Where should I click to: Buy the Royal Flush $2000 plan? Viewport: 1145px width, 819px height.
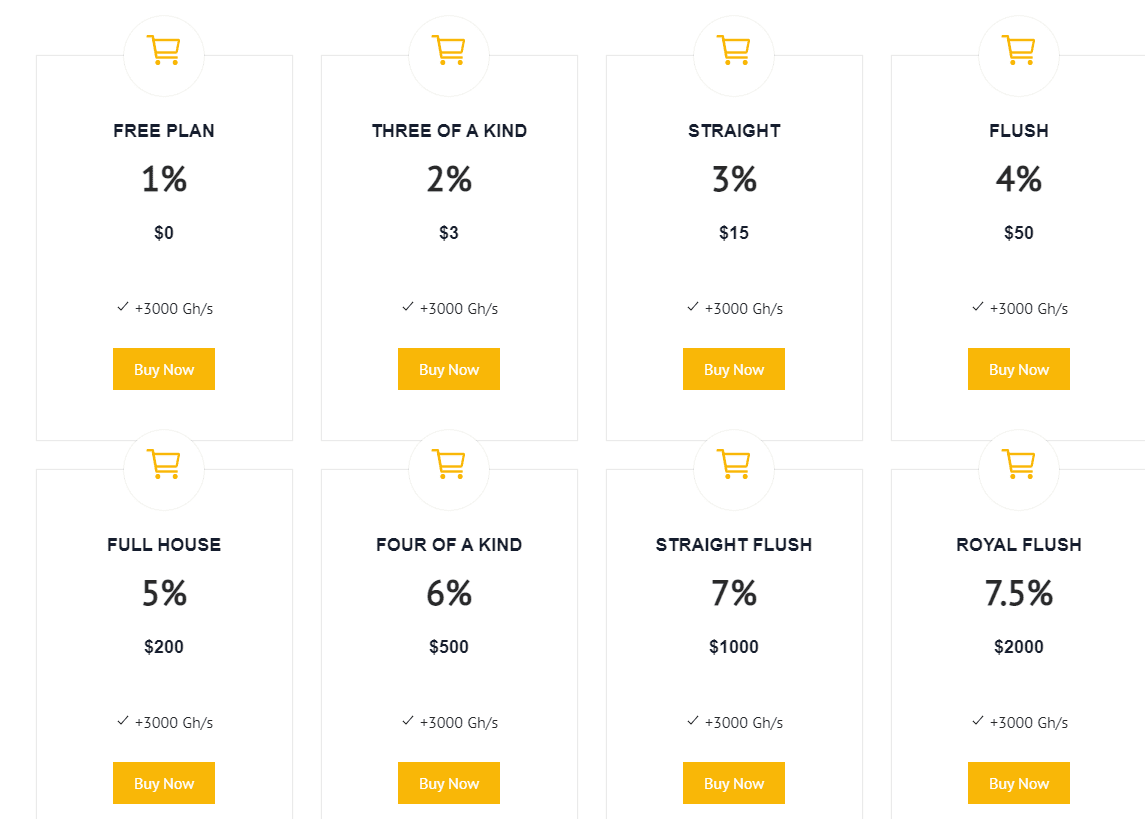(1018, 783)
